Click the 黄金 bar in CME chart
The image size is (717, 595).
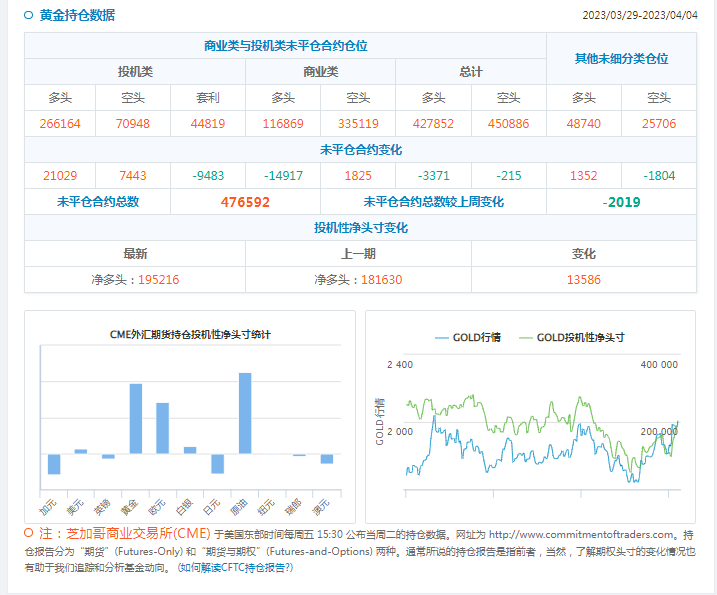click(136, 418)
